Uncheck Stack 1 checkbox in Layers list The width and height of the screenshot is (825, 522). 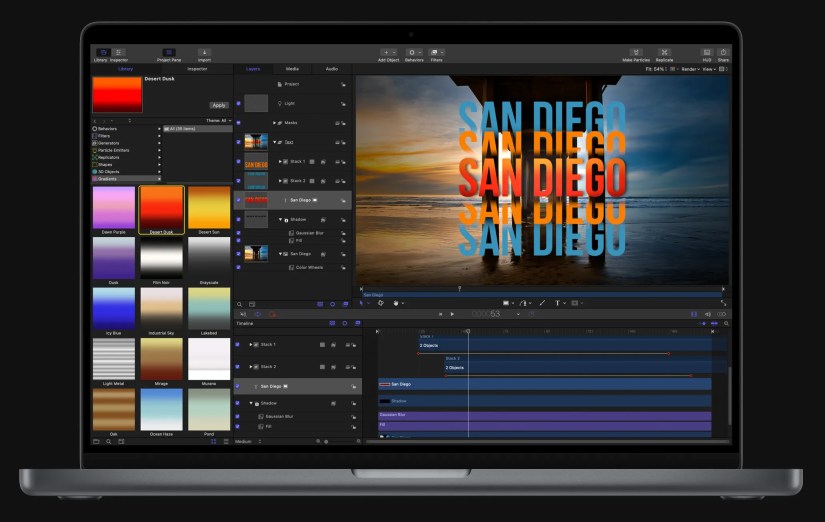click(238, 162)
